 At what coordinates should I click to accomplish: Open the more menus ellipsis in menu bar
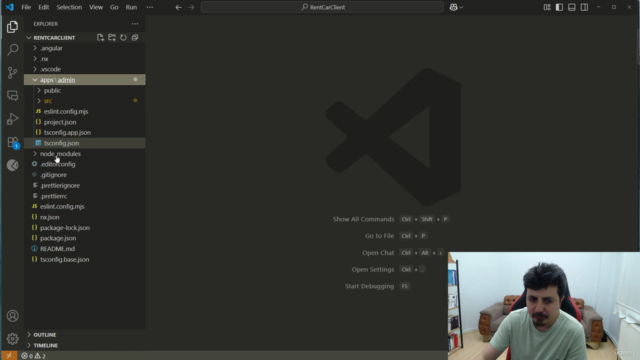pyautogui.click(x=150, y=7)
